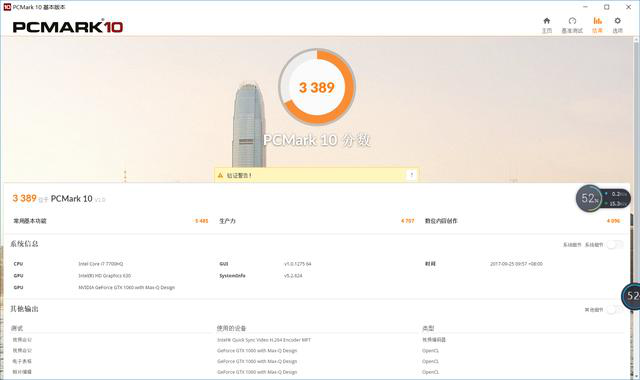The height and width of the screenshot is (380, 640).
Task: Click 'NVIDIA GeForce GTX 1060 with Max-Q Design'
Action: click(127, 288)
